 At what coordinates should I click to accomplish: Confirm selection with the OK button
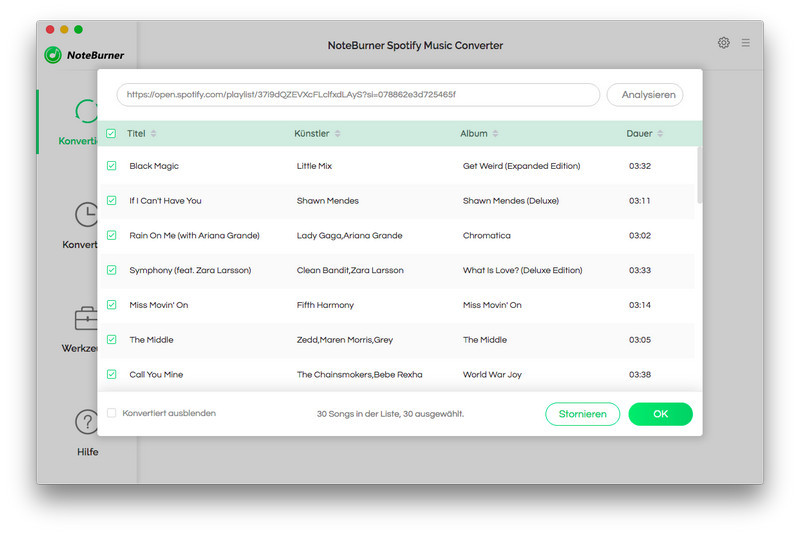tap(660, 414)
